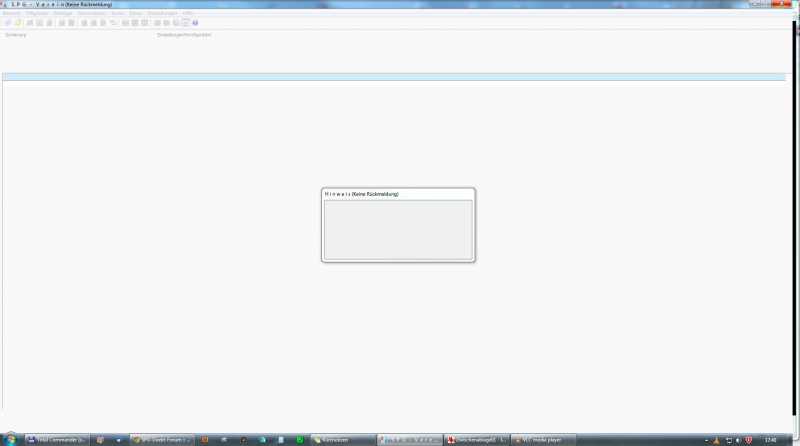Click the first icon in the toolbar

coord(7,22)
